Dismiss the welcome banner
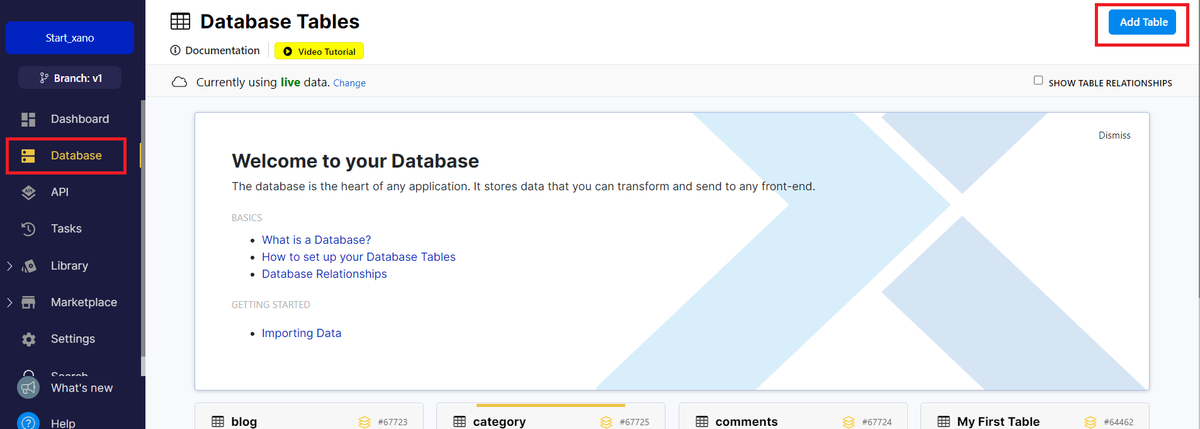The width and height of the screenshot is (1200, 429). [1115, 135]
